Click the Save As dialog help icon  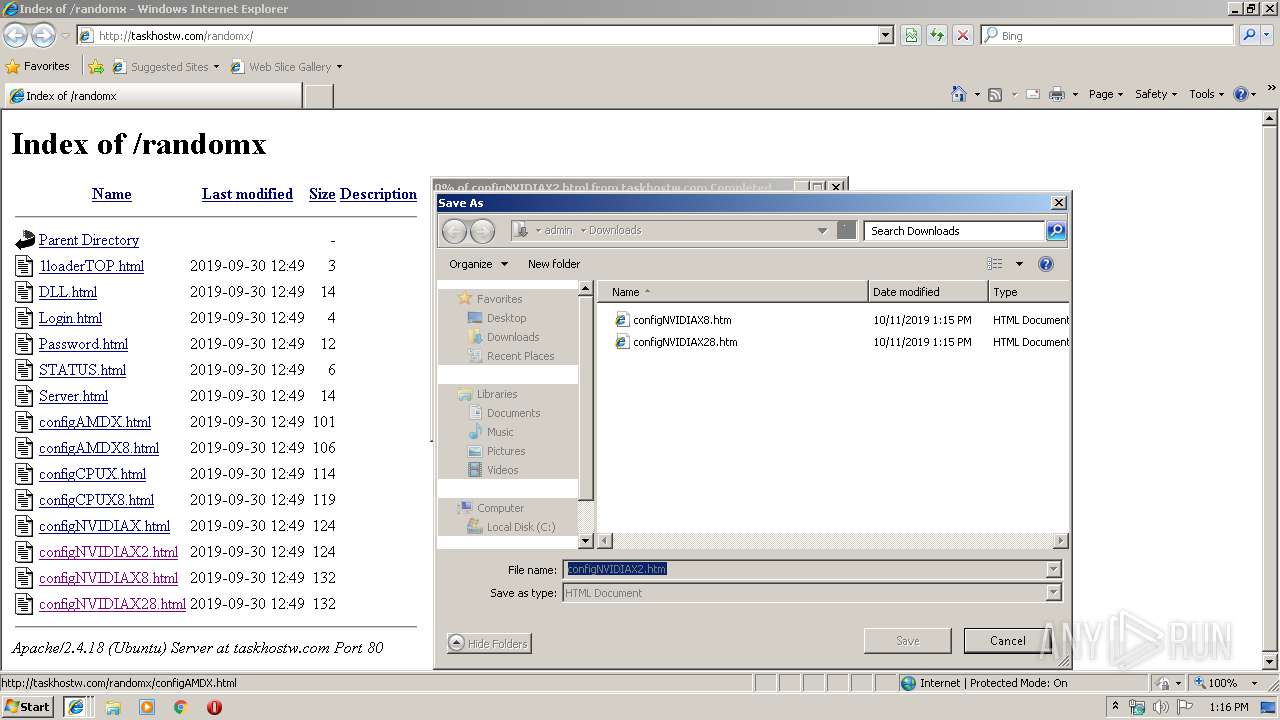click(1046, 264)
